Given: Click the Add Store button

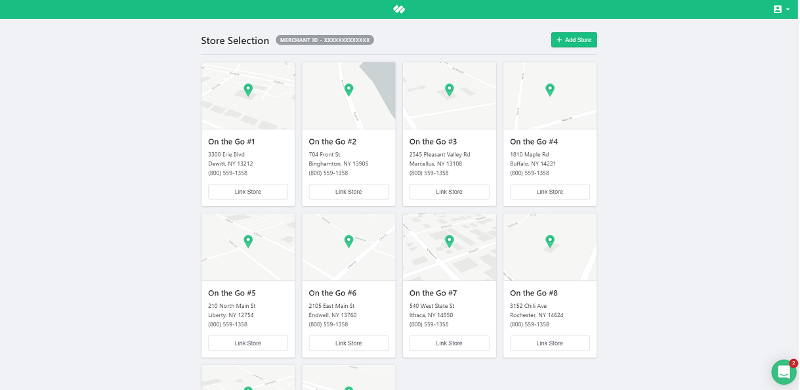Looking at the screenshot, I should click(x=573, y=40).
